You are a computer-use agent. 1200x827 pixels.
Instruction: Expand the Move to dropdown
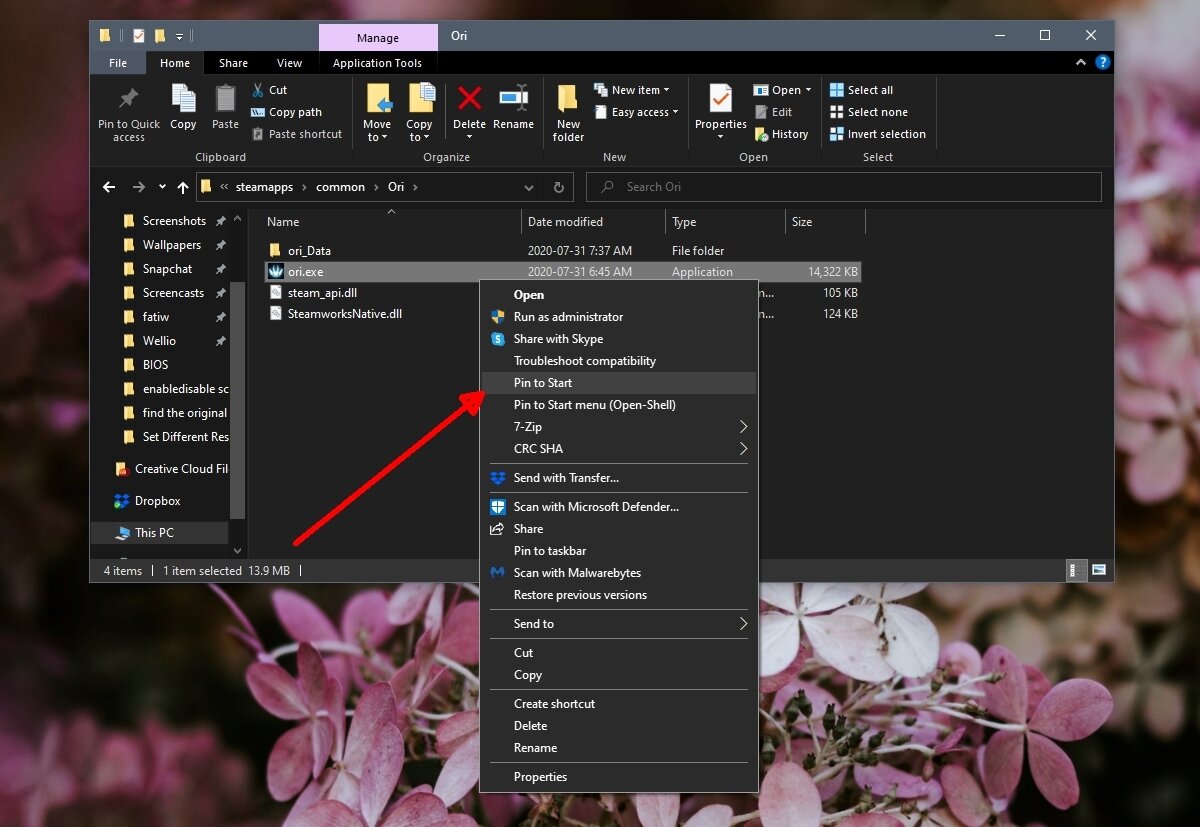point(377,135)
